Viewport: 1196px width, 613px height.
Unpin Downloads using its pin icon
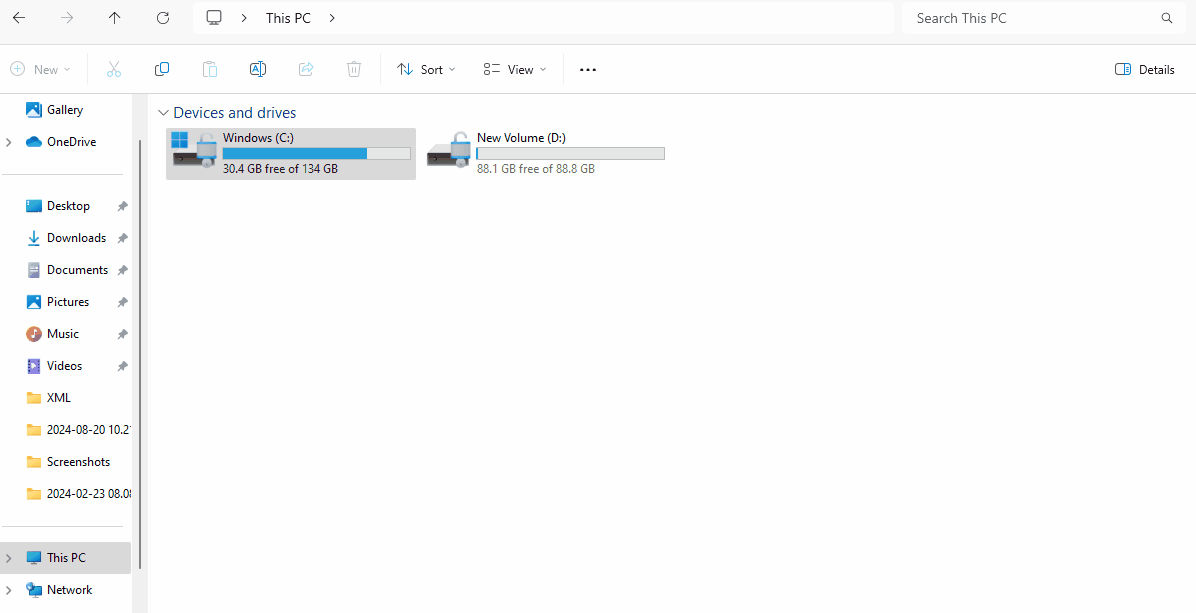122,238
